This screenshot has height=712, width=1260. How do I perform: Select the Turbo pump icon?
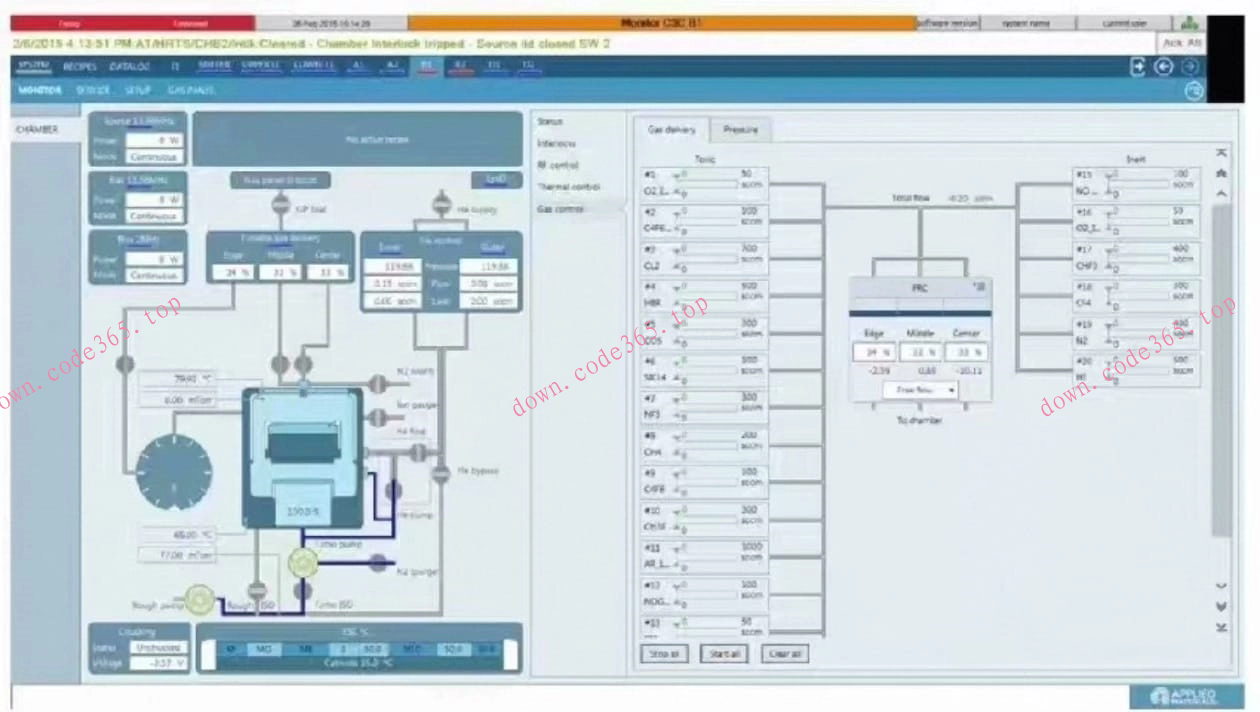303,563
